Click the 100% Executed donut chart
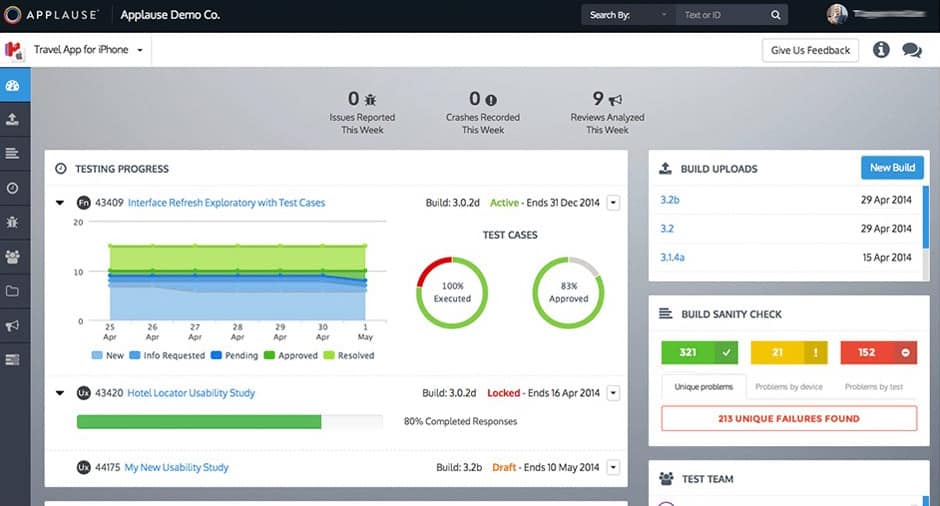The width and height of the screenshot is (940, 506). coord(452,293)
